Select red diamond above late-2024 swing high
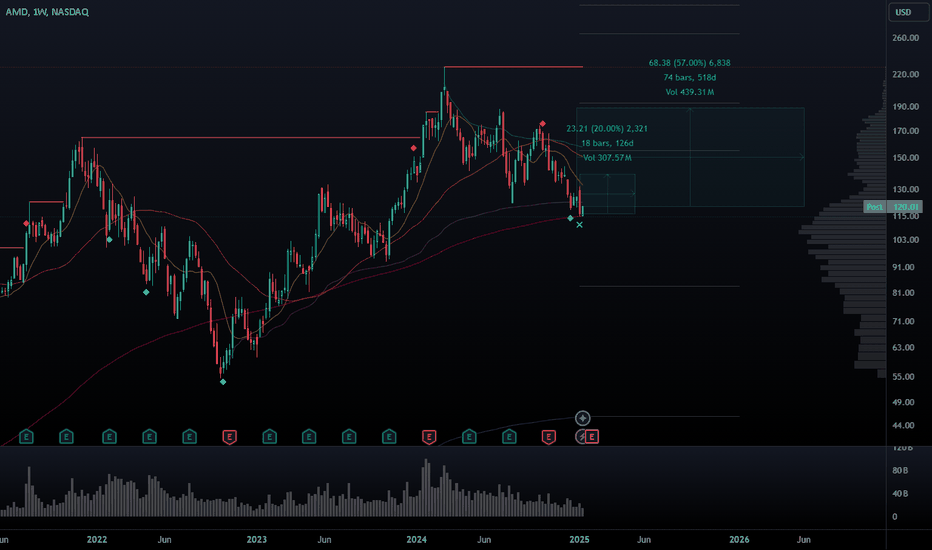This screenshot has width=932, height=550. click(x=543, y=124)
